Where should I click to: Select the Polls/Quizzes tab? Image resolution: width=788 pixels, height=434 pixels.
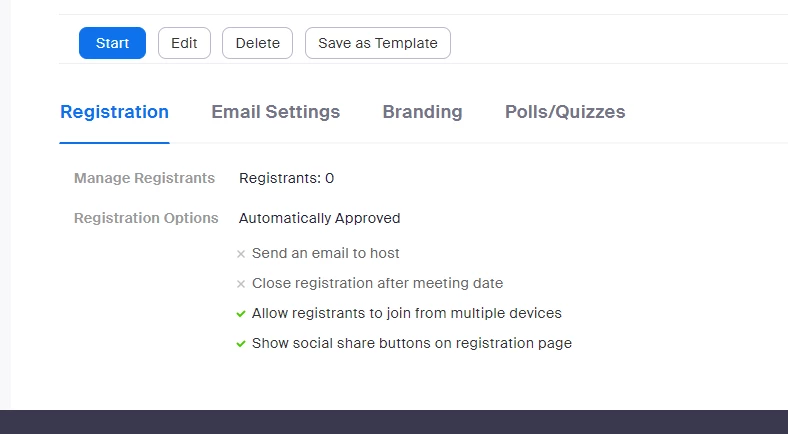565,112
